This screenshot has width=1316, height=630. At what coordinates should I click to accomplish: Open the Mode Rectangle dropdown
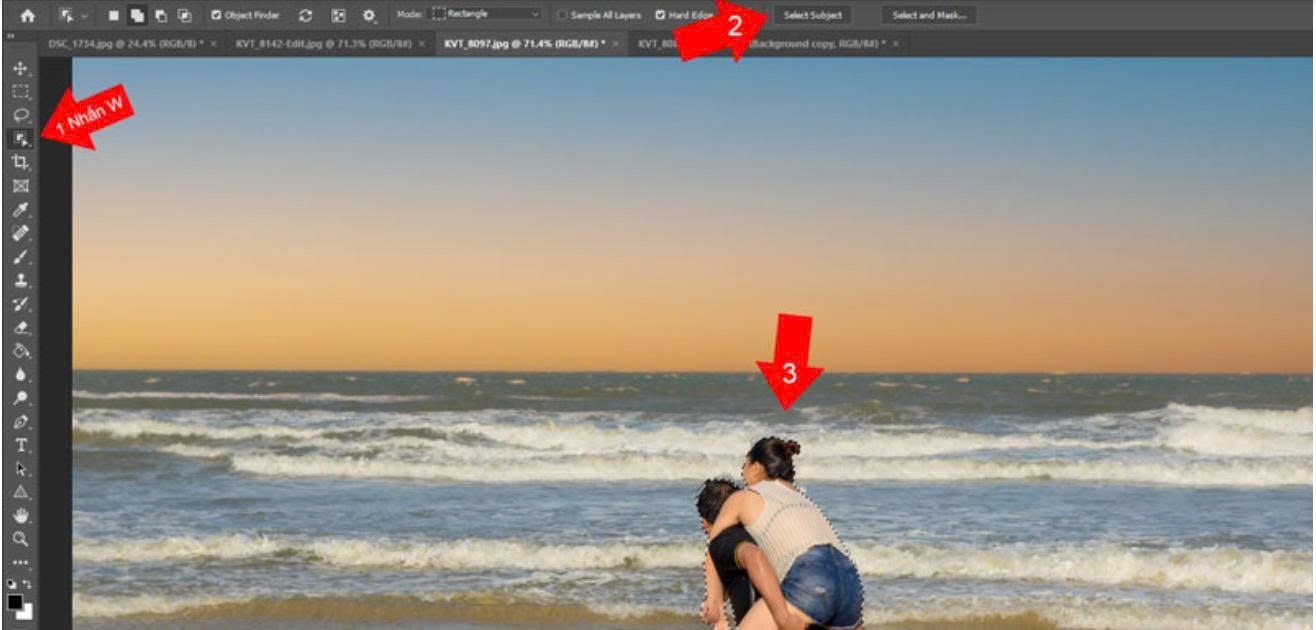tap(487, 15)
